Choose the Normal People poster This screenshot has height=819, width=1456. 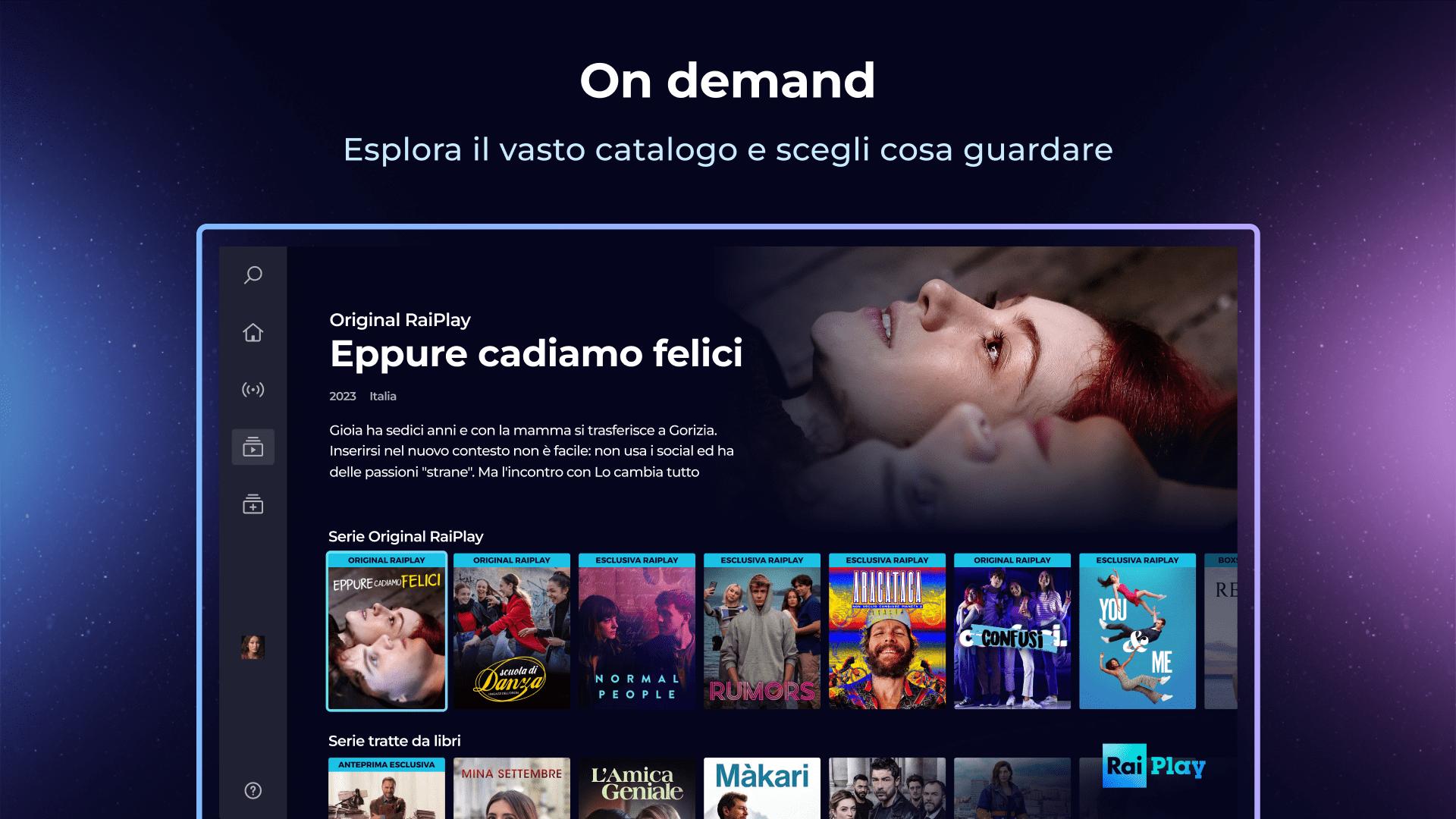[637, 632]
